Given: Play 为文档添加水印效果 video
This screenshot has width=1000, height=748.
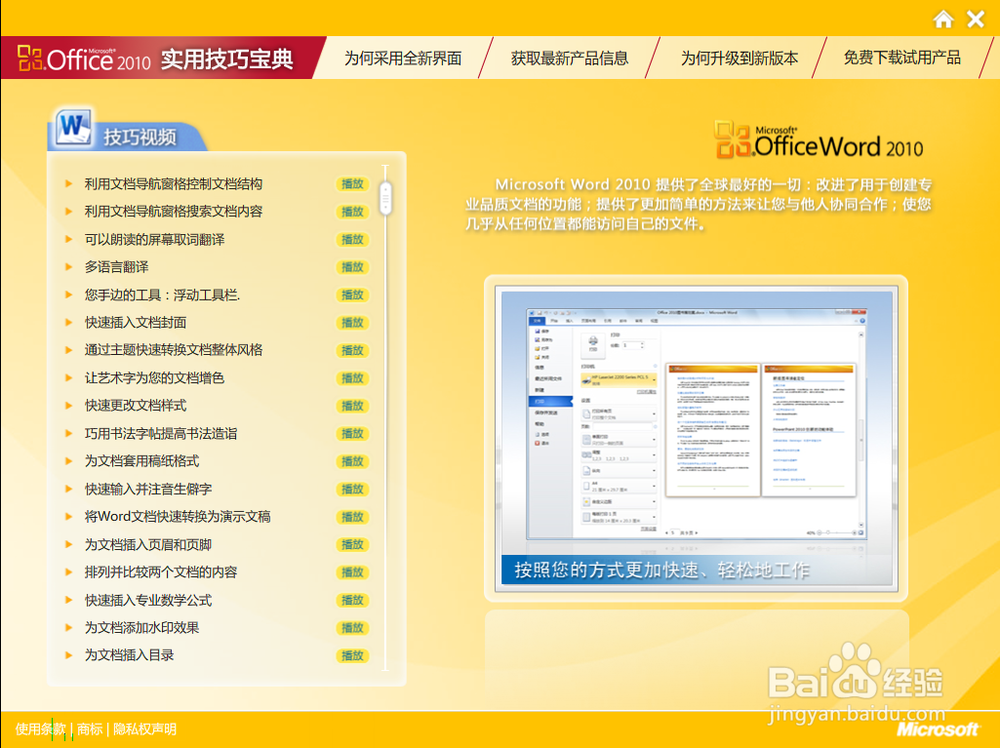Looking at the screenshot, I should [353, 627].
